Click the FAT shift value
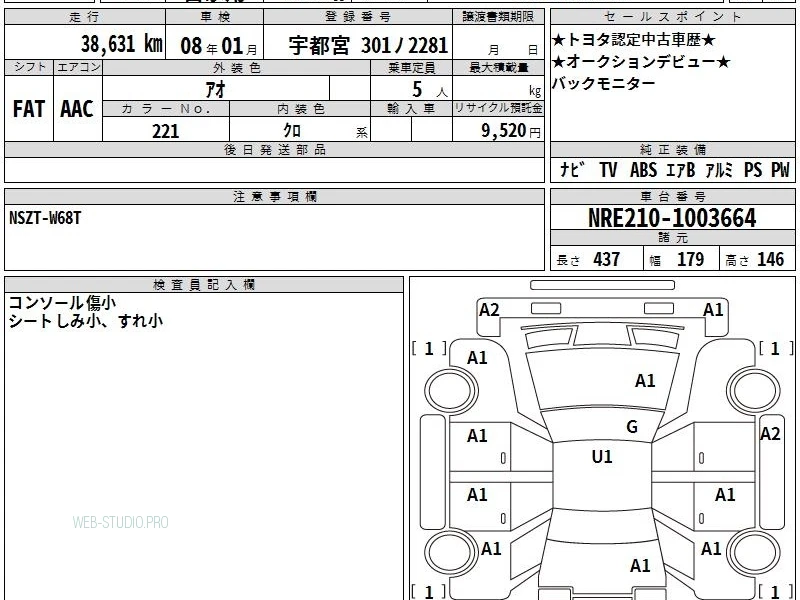Image resolution: width=800 pixels, height=600 pixels. tap(29, 109)
